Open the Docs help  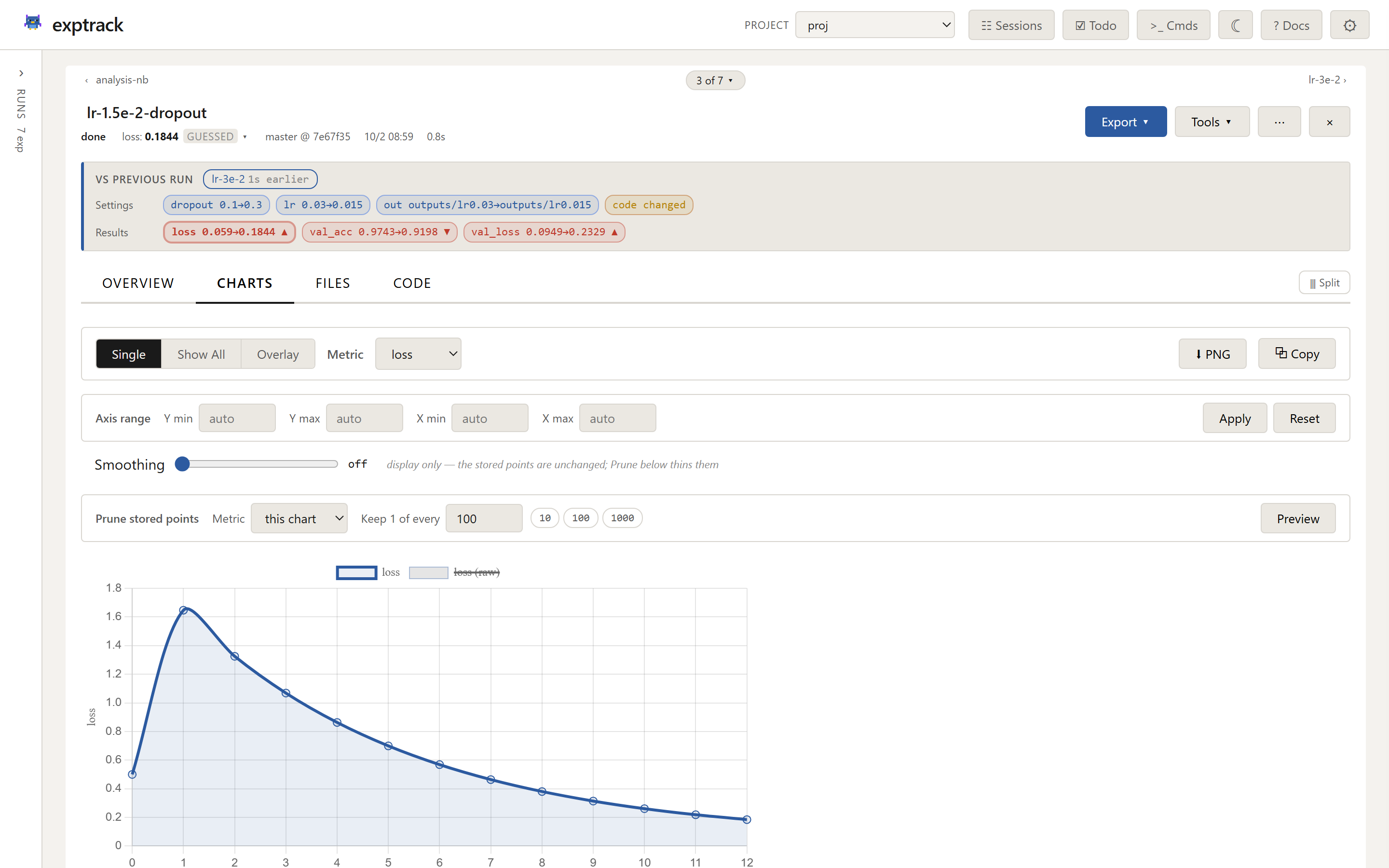1291,25
